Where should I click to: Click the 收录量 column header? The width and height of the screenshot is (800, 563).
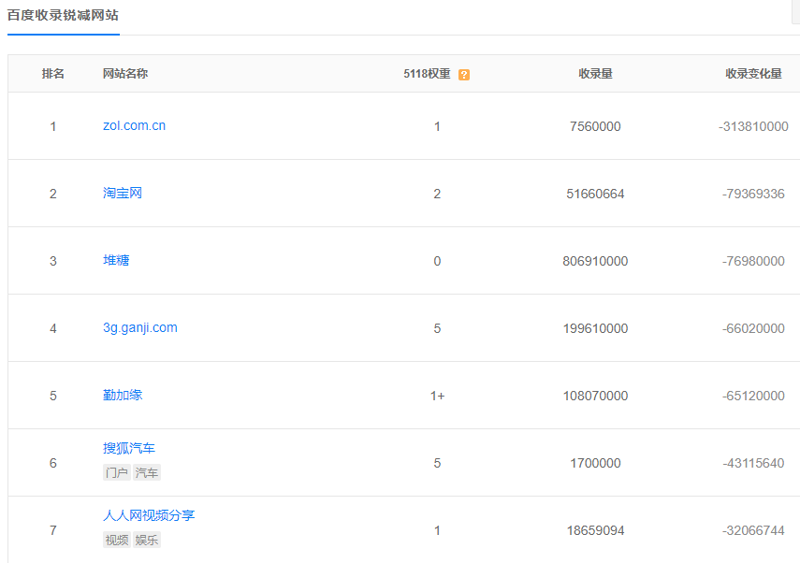pos(595,74)
